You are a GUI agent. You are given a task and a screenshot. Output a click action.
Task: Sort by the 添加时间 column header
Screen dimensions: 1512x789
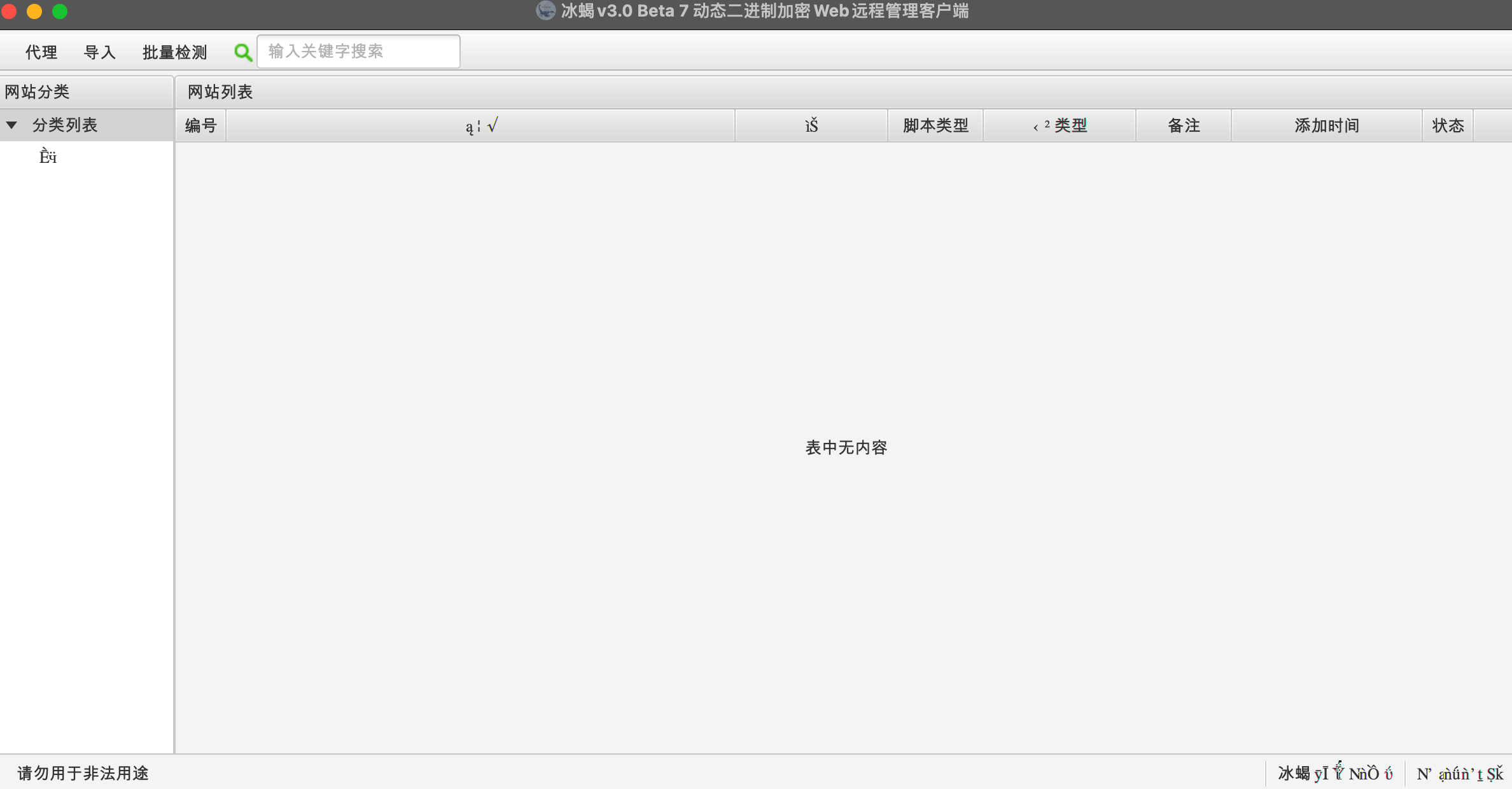pyautogui.click(x=1327, y=125)
